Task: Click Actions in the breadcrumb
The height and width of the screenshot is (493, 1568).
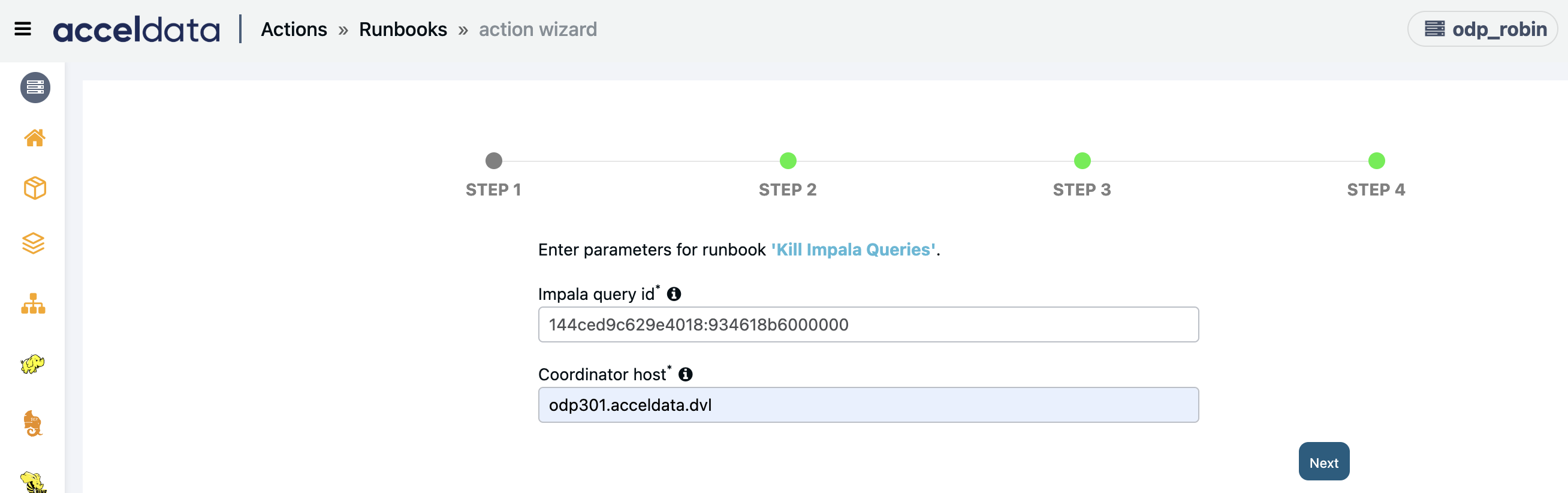Action: [x=294, y=29]
